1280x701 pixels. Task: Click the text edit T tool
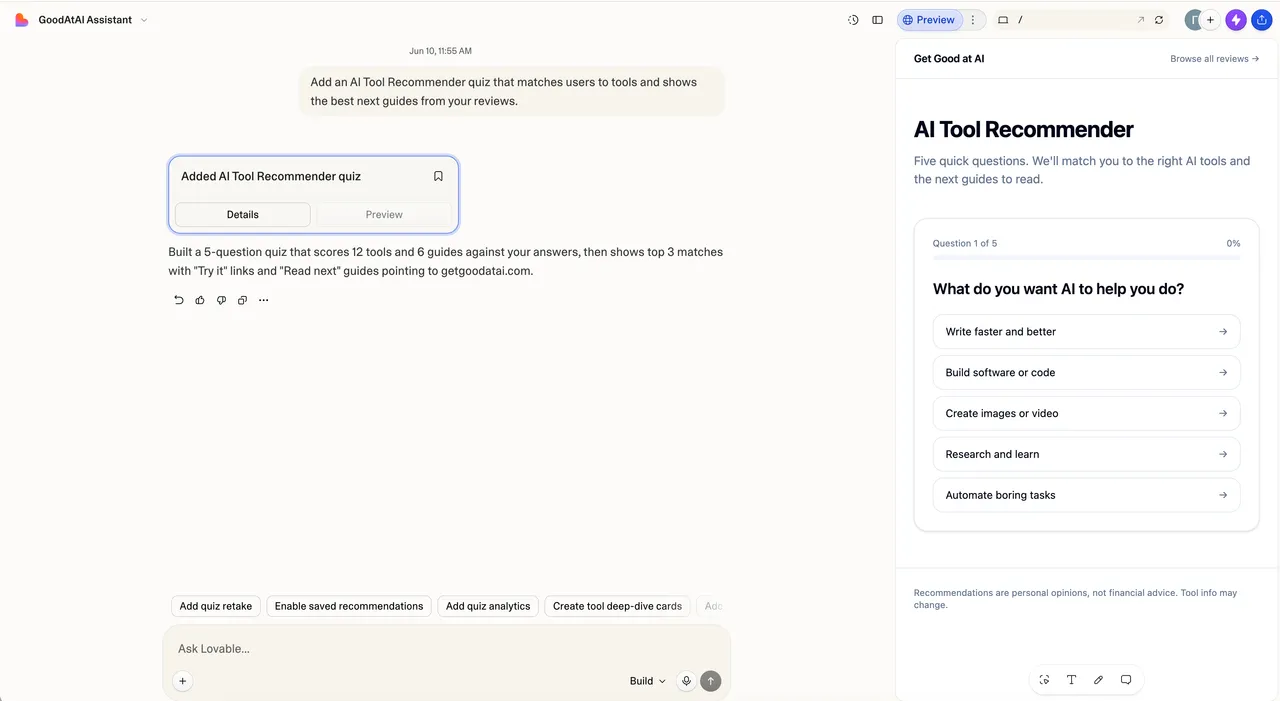1071,680
